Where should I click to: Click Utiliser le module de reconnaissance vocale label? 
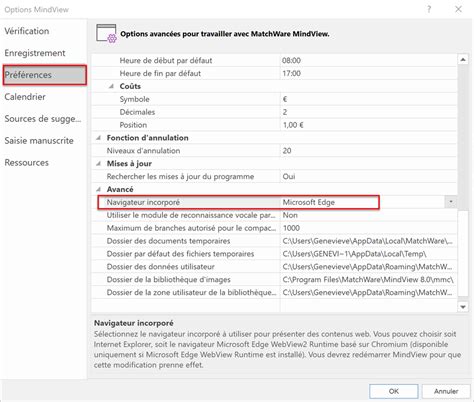pyautogui.click(x=191, y=215)
